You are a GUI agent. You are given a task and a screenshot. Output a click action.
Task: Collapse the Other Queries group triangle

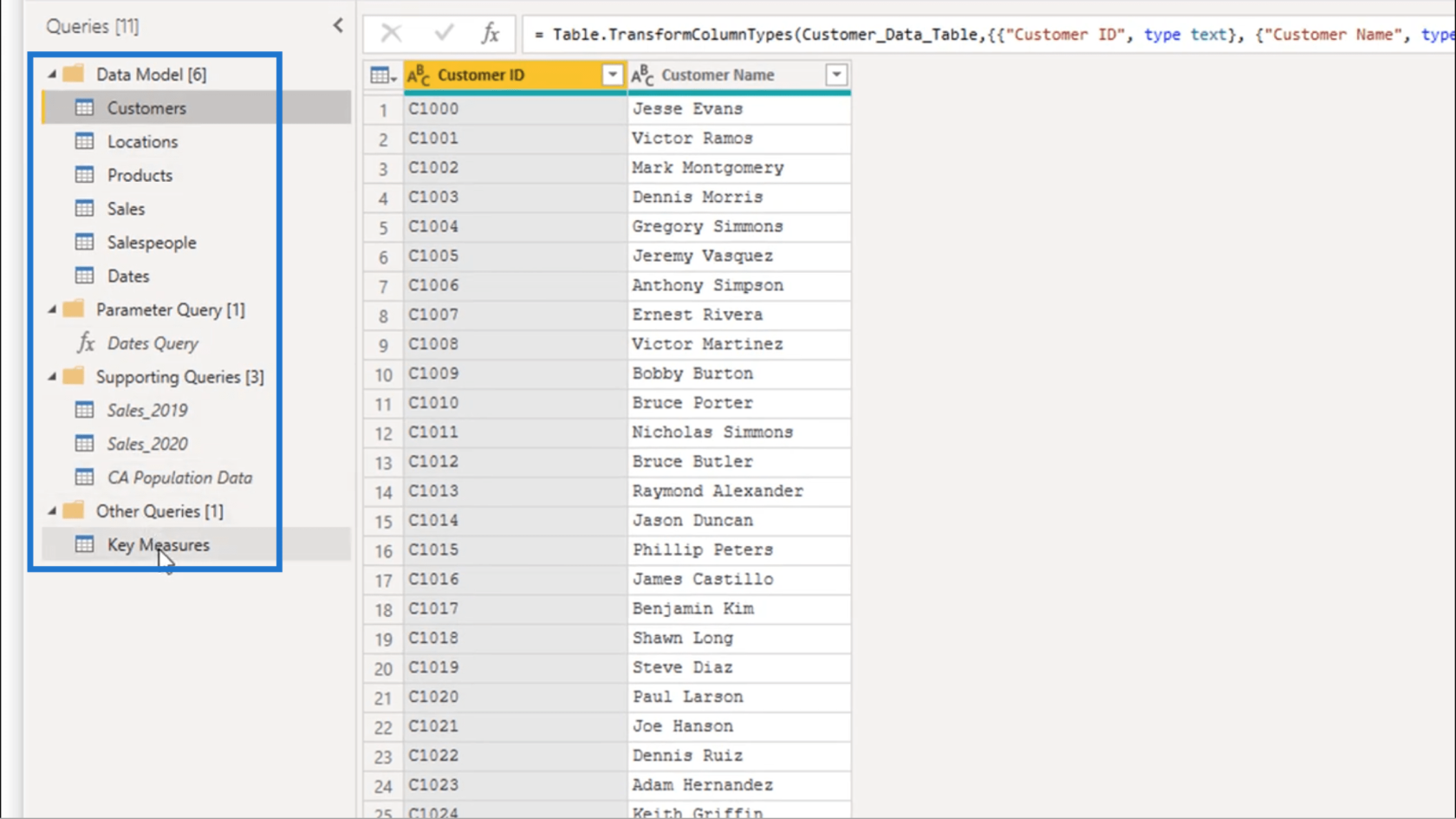pyautogui.click(x=52, y=511)
